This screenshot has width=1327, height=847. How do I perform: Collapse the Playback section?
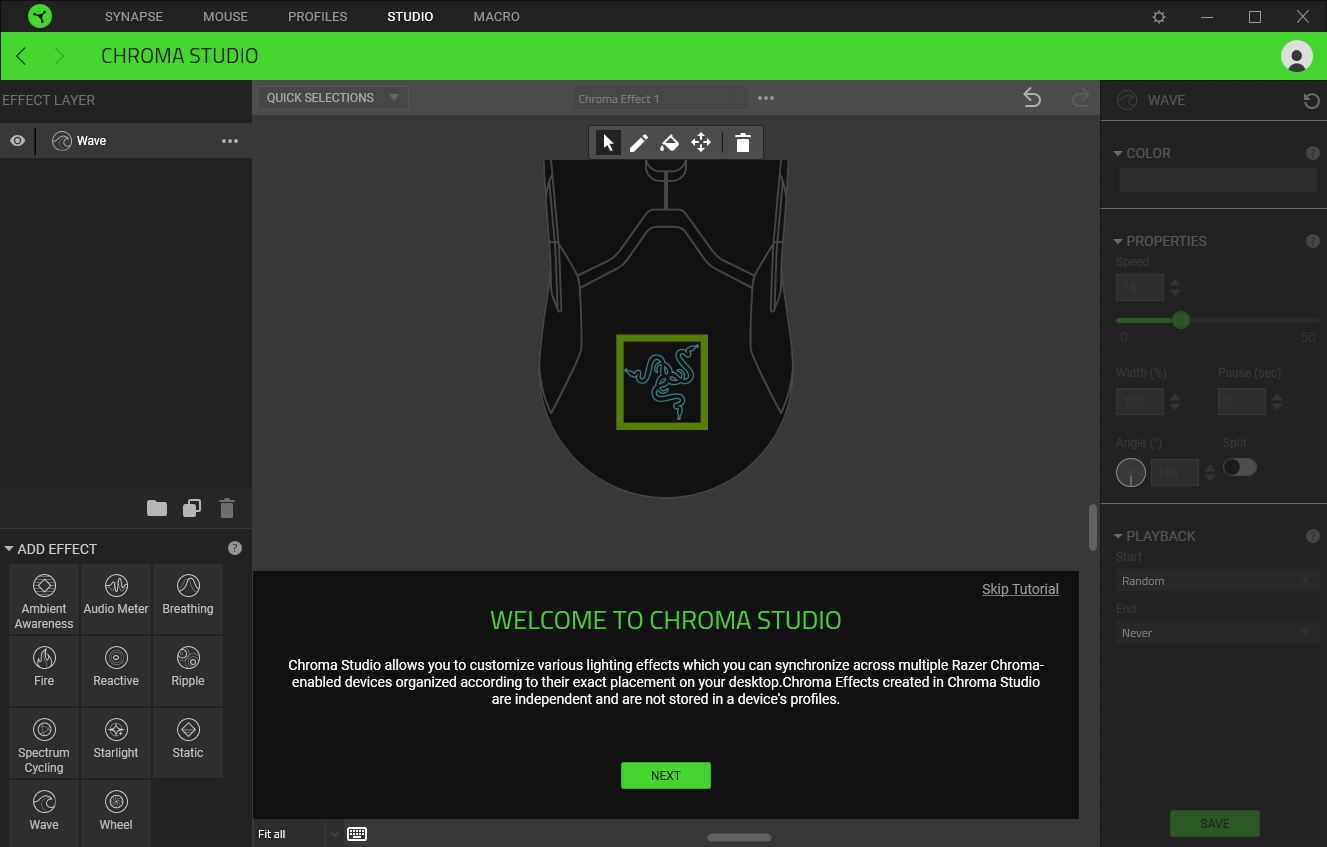coord(1118,536)
